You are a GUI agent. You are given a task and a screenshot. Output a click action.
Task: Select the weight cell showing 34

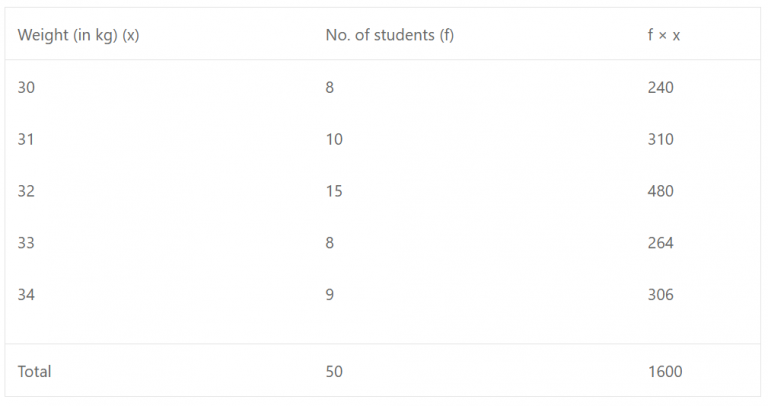[26, 295]
